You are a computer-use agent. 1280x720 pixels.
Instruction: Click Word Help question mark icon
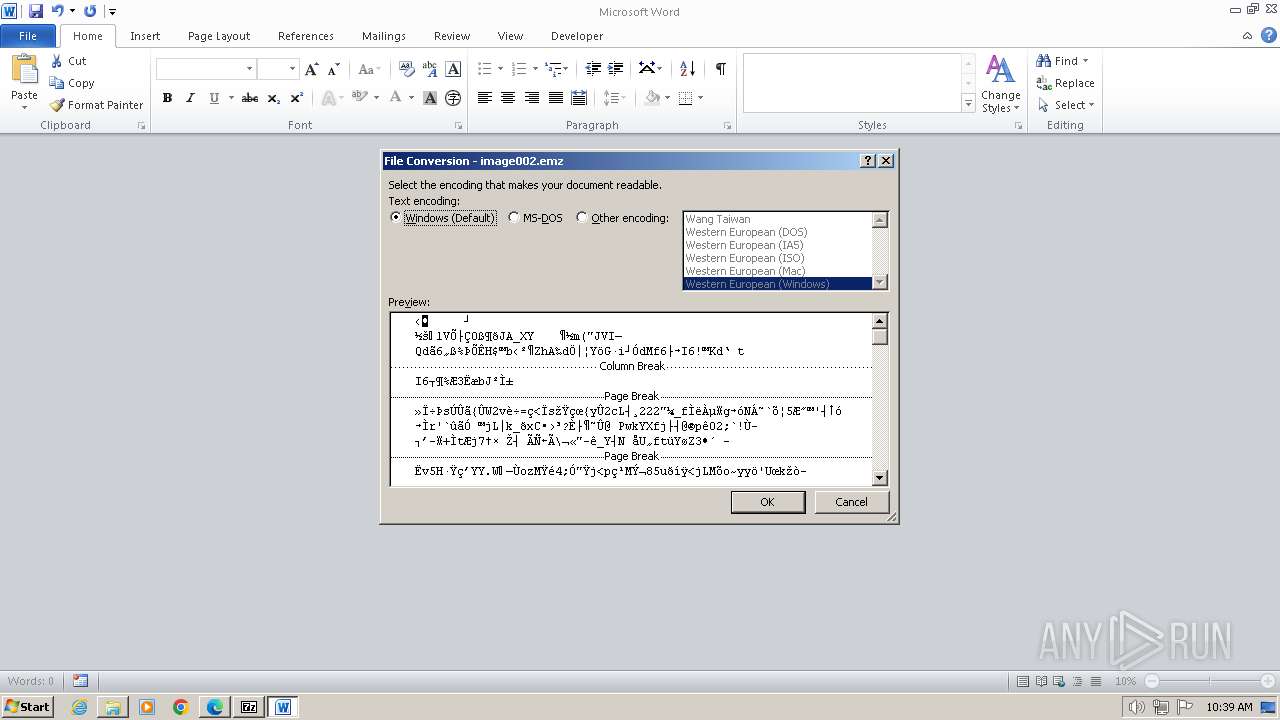click(x=1266, y=36)
